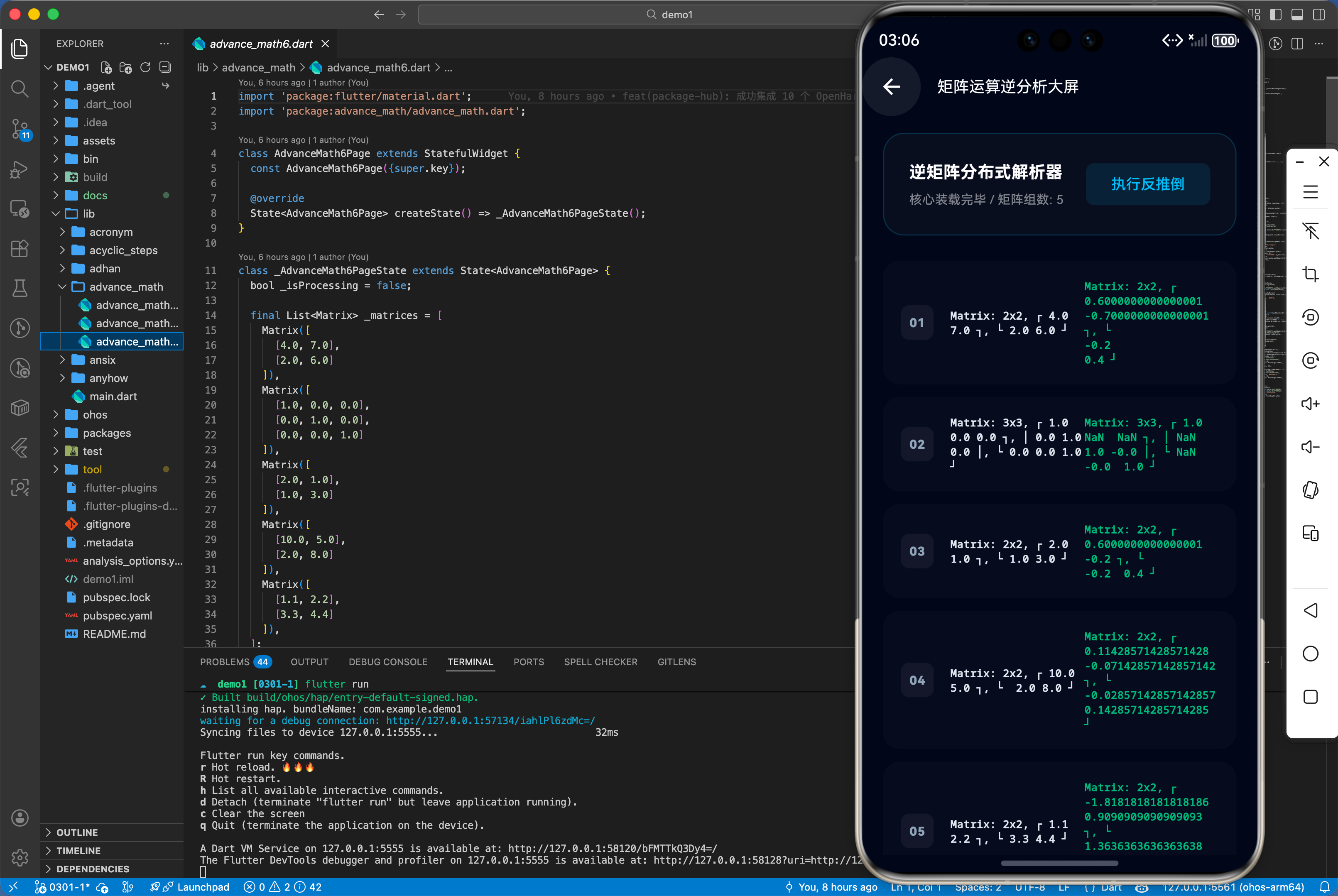Toggle the bottom panel layout icon
Image resolution: width=1338 pixels, height=896 pixels.
pos(1297,14)
